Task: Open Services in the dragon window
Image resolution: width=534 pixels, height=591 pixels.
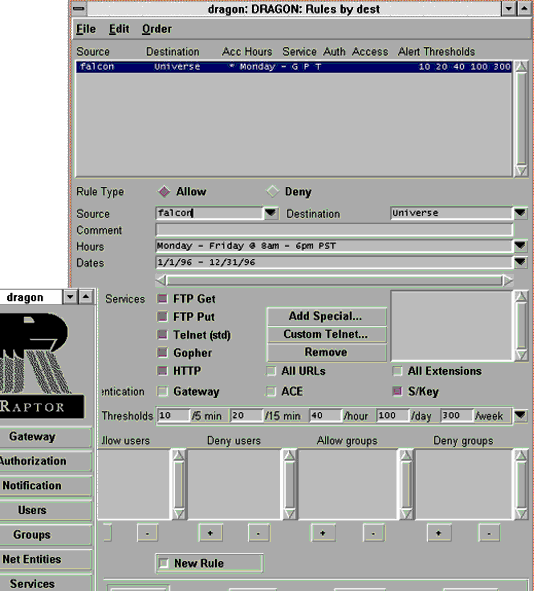Action: pos(45,583)
